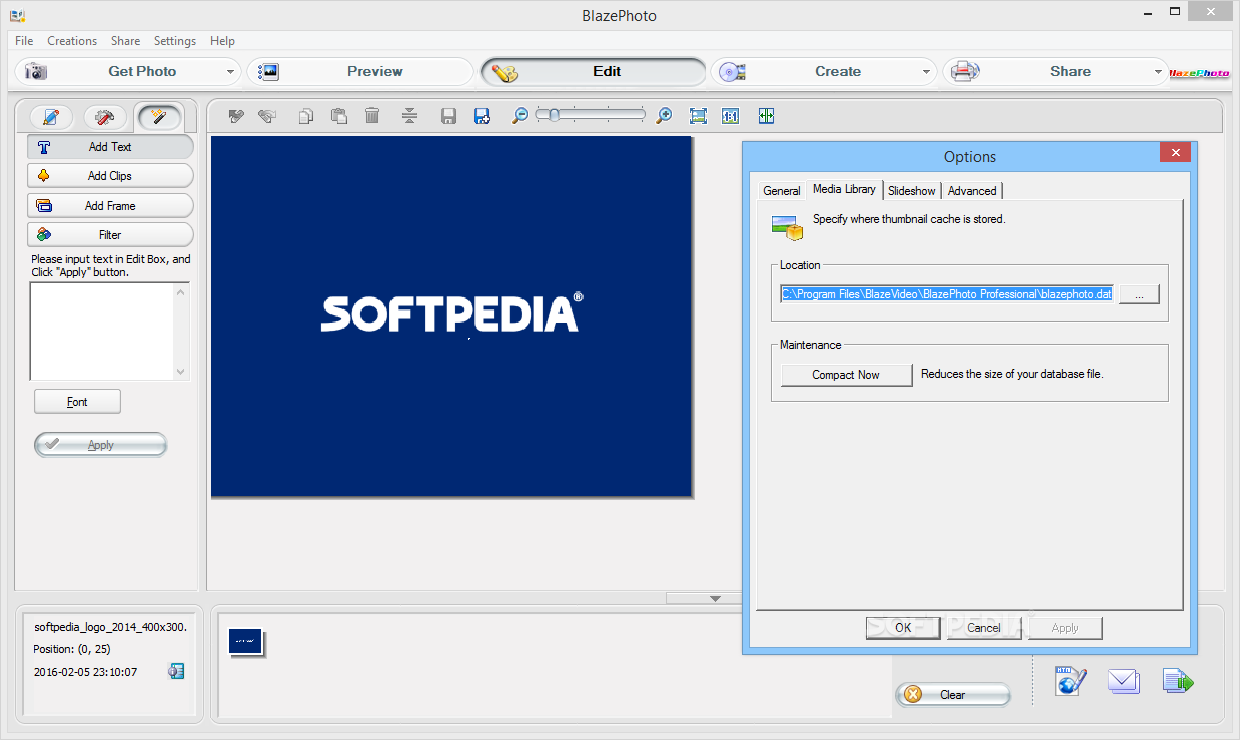Click the thumbnail strip collapse arrow
The width and height of the screenshot is (1240, 740).
[x=715, y=598]
